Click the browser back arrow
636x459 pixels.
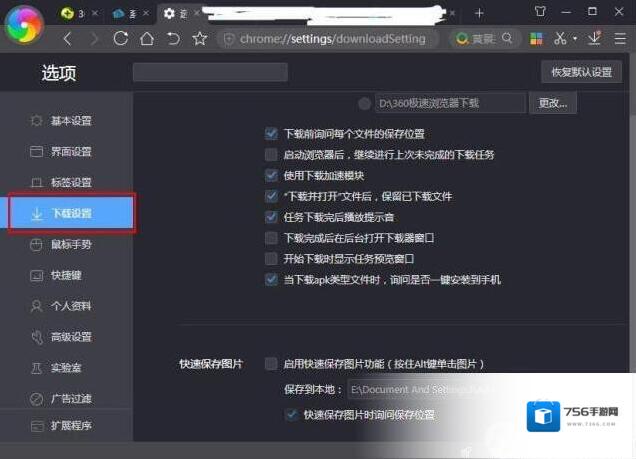[68, 39]
